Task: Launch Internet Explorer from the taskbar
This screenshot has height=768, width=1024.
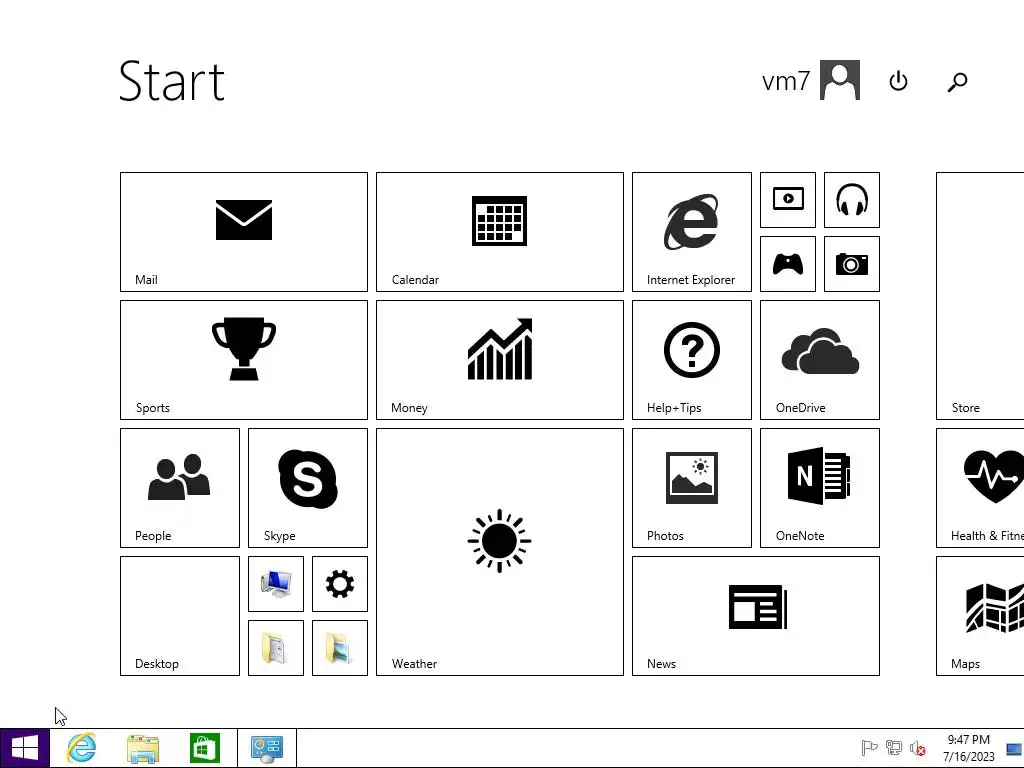Action: (82, 748)
